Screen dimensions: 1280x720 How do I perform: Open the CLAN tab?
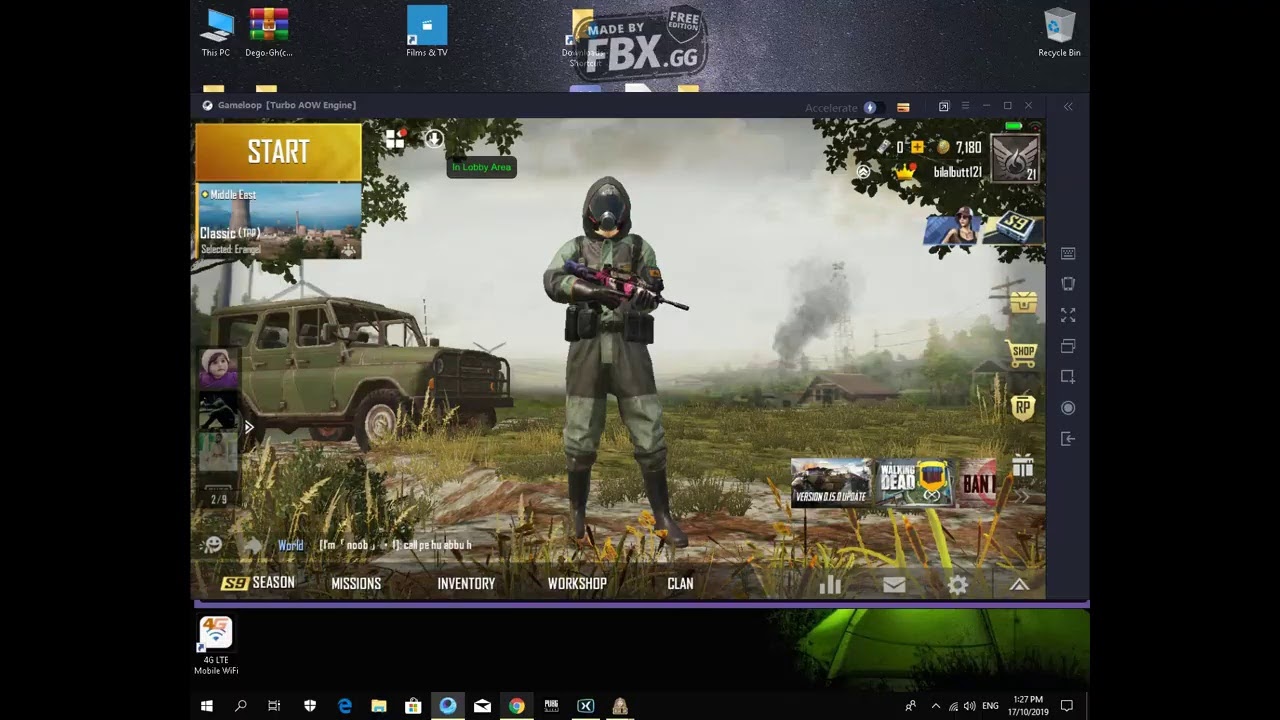coord(680,583)
